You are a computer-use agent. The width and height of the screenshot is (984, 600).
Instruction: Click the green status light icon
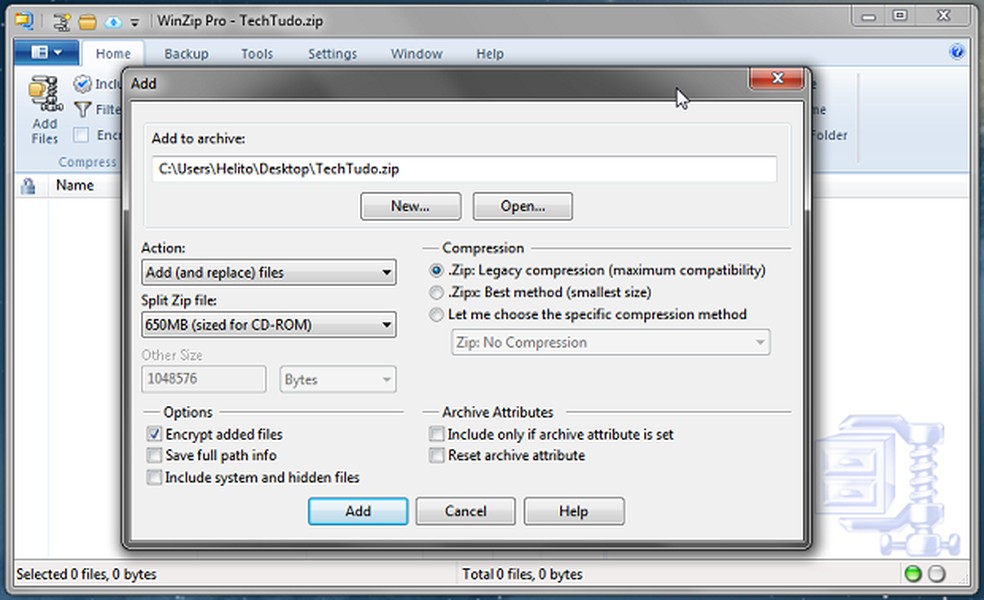click(913, 574)
